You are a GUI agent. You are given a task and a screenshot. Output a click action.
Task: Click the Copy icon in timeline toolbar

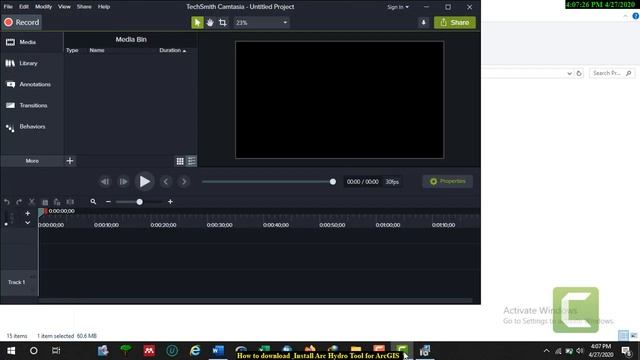tap(45, 202)
